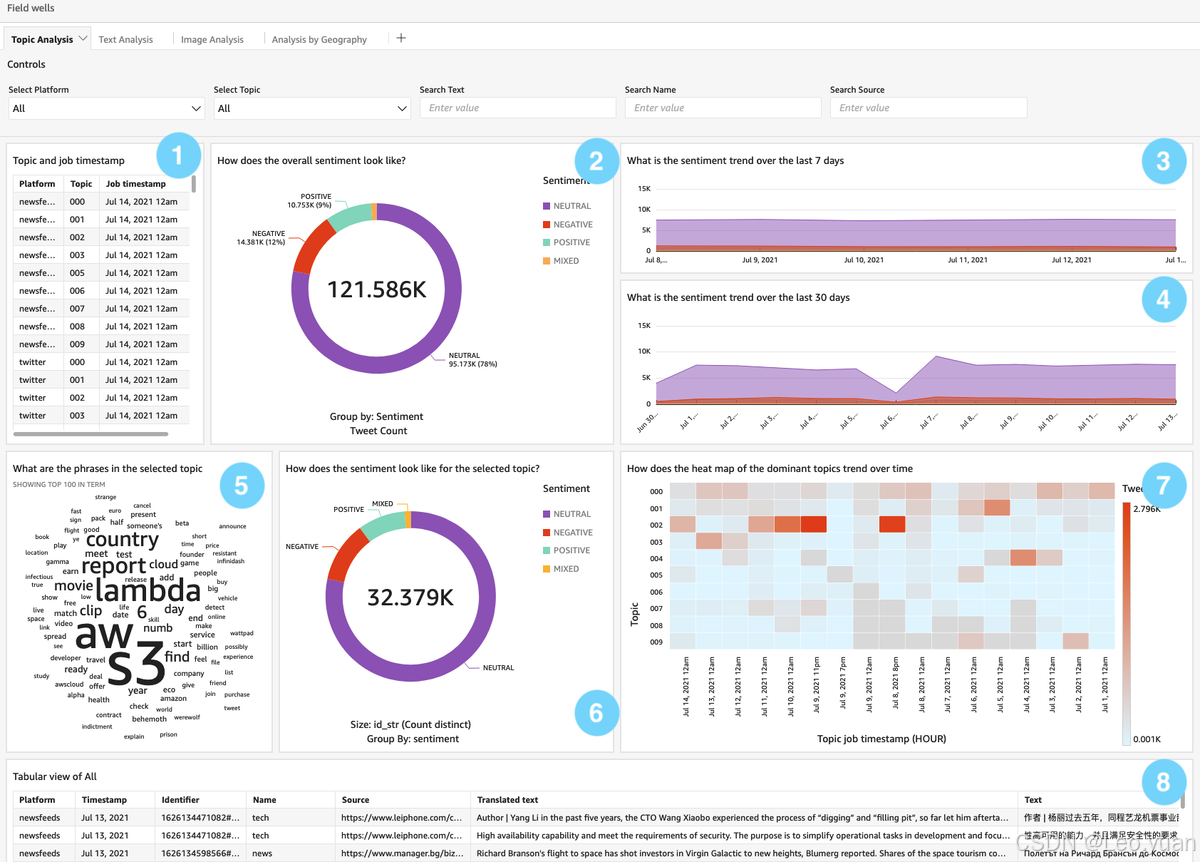
Task: Sort by Identifier column in tabular view
Action: coord(180,800)
